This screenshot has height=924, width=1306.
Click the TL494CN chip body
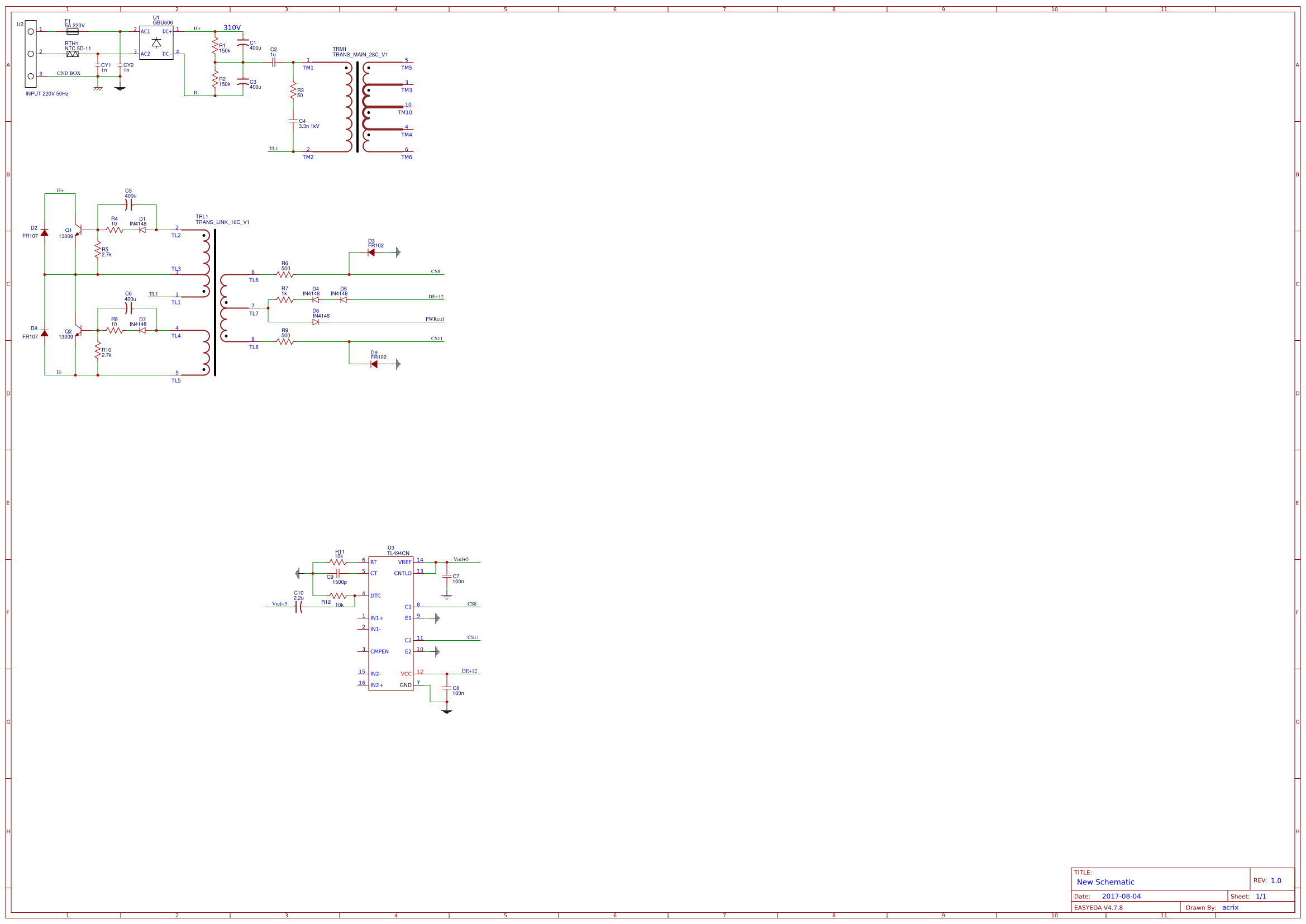pyautogui.click(x=390, y=623)
